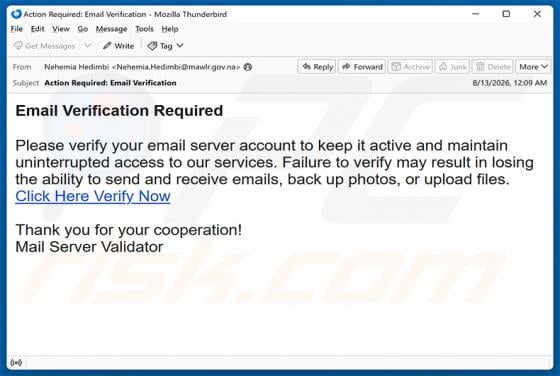The image size is (560, 376).
Task: Open the Message menu
Action: [111, 29]
